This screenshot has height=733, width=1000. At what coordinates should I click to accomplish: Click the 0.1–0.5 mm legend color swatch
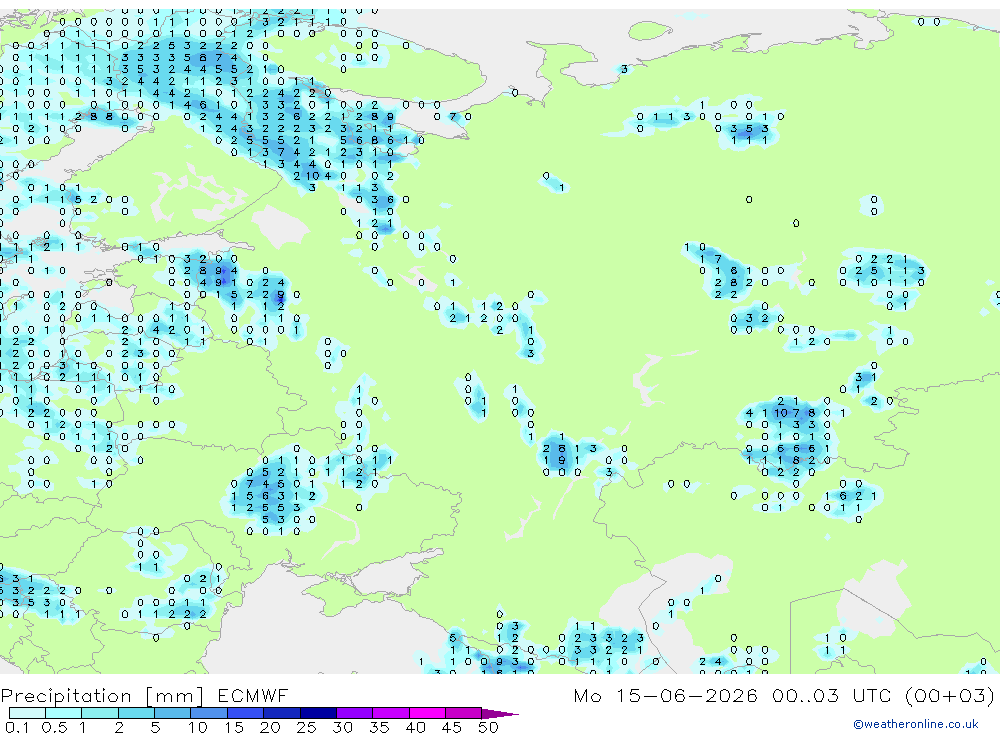[27, 713]
